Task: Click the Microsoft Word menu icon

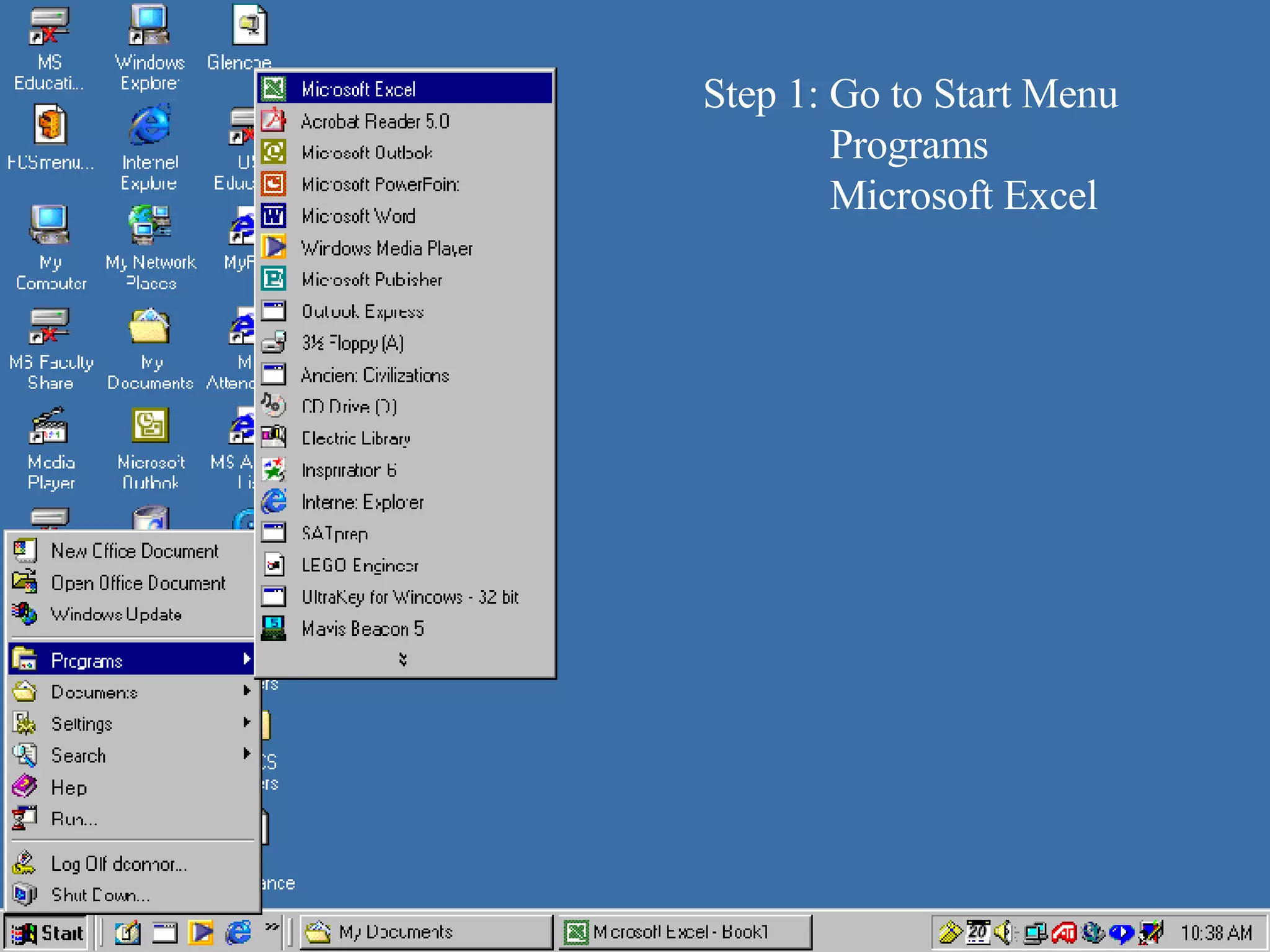Action: 273,216
